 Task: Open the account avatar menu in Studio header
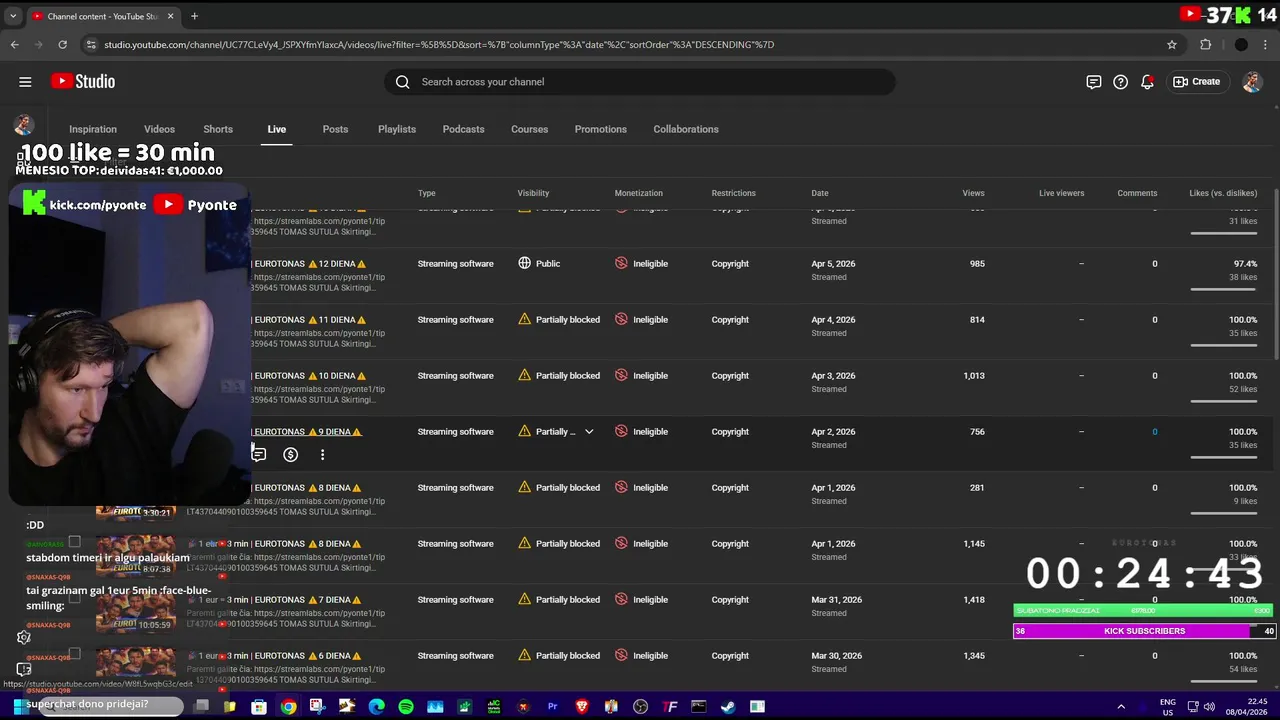[x=1252, y=82]
